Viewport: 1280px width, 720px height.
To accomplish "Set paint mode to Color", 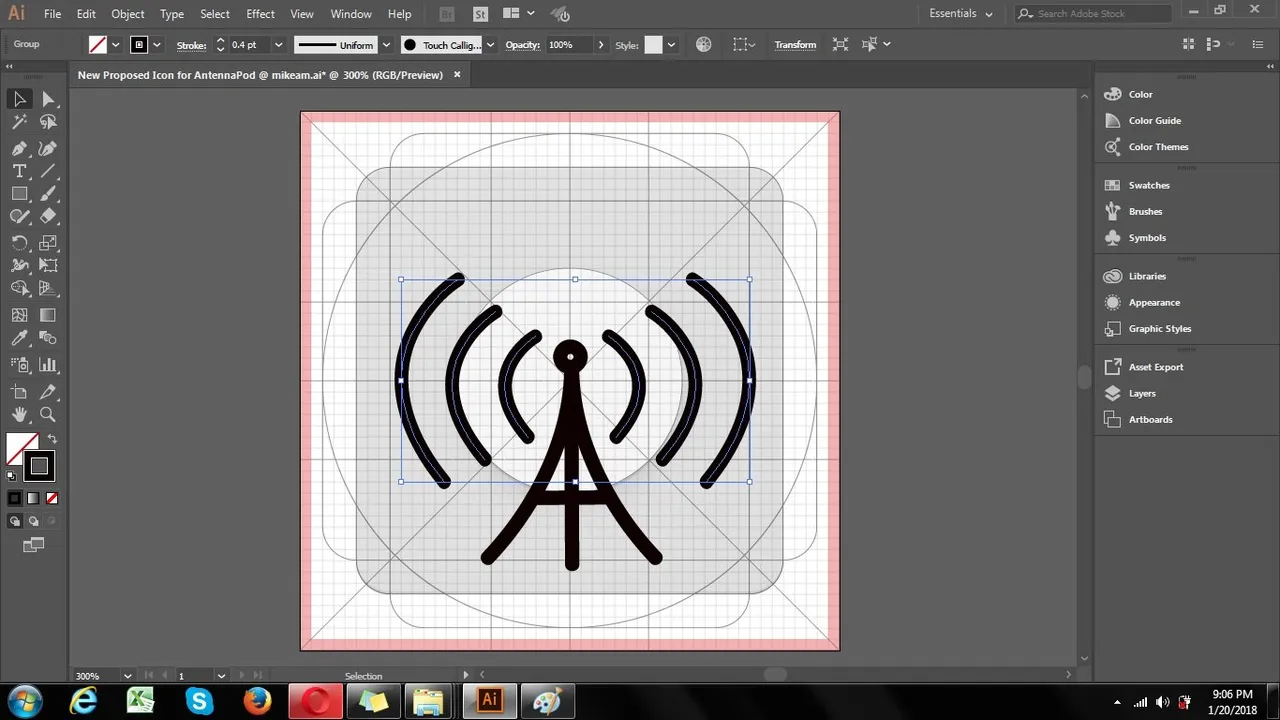I will click(x=15, y=498).
